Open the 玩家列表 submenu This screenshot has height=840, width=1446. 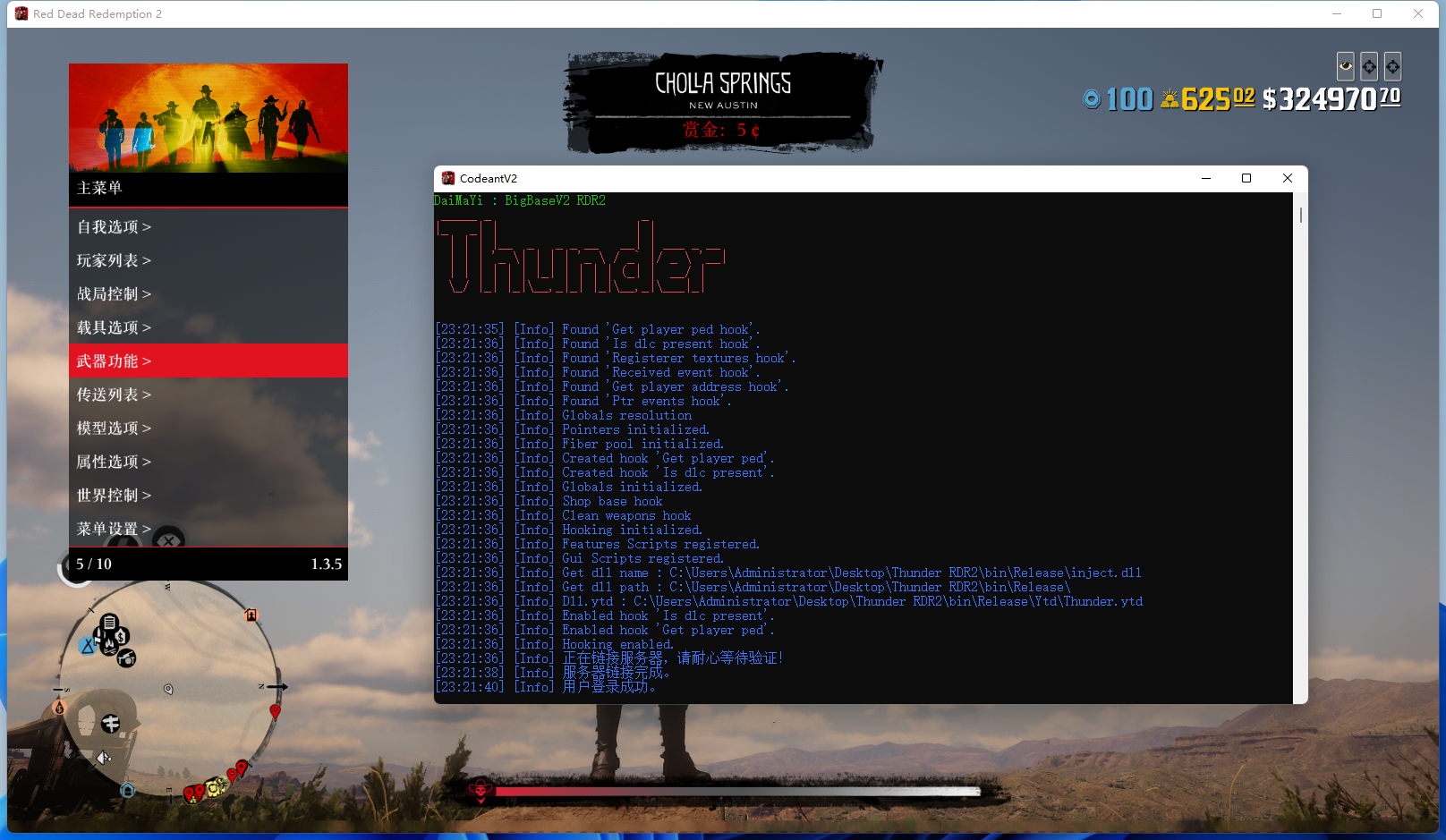[208, 260]
